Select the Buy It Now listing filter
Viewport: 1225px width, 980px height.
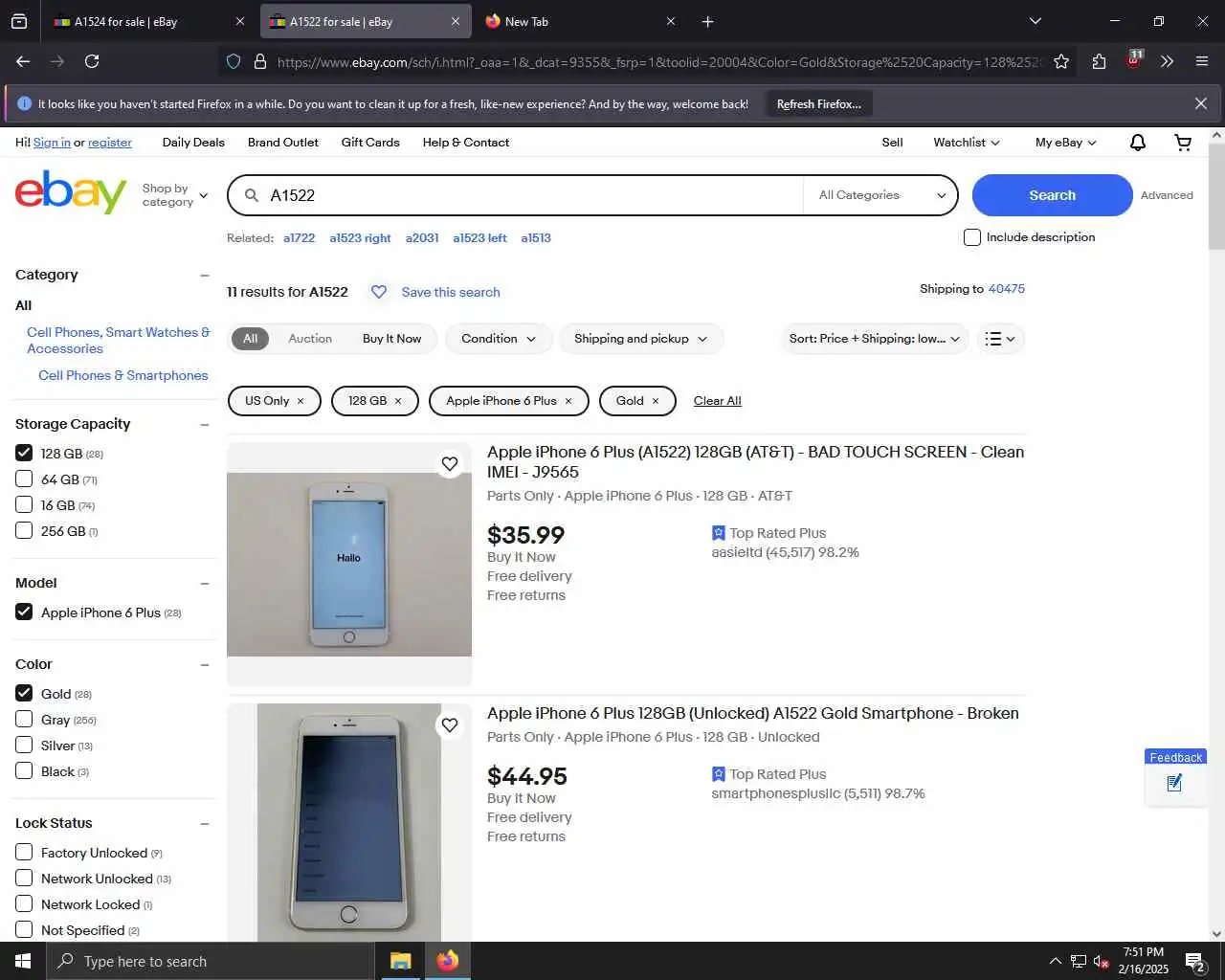[391, 339]
